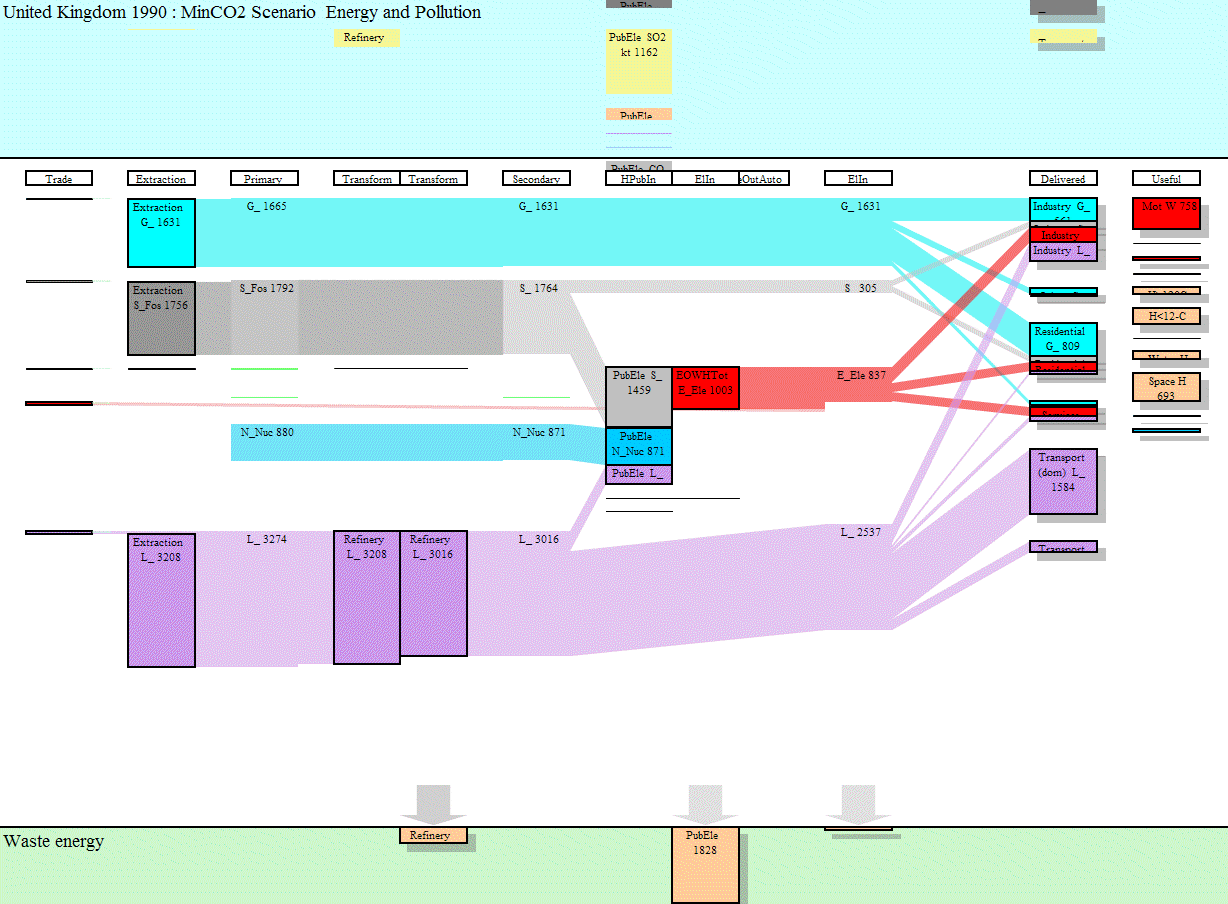Viewport: 1228px width, 904px height.
Task: Click the Secondary column header
Action: click(x=537, y=179)
